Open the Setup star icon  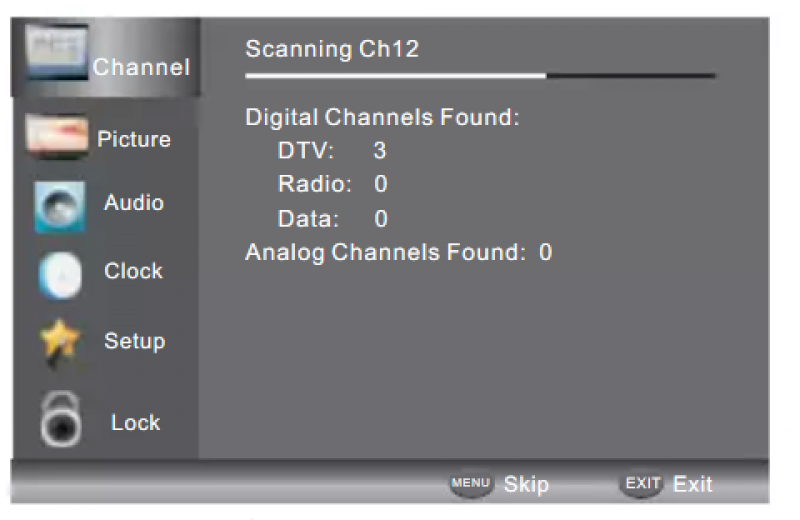tap(60, 341)
